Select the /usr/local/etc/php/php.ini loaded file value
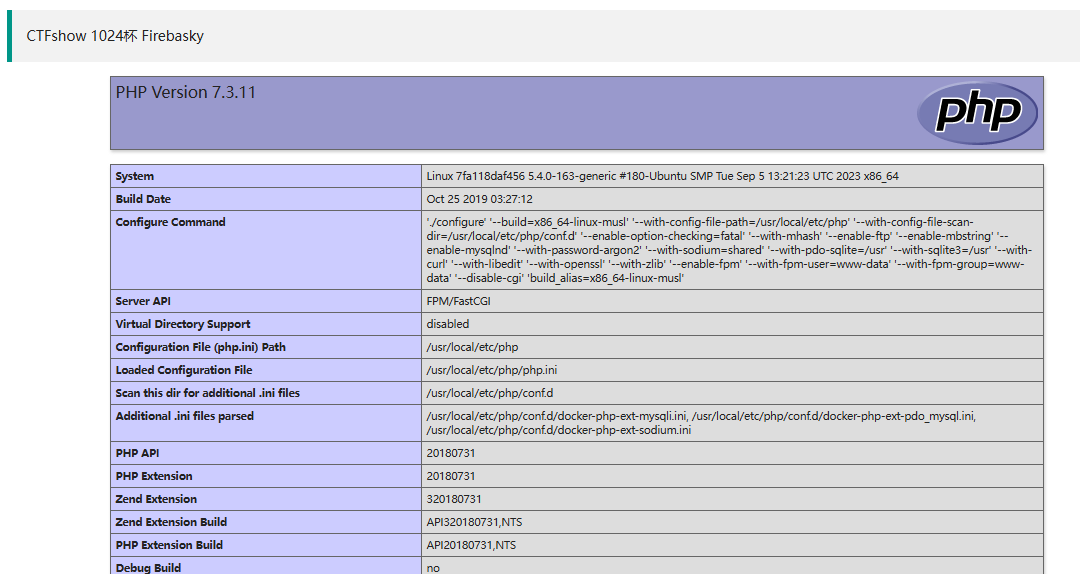Viewport: 1080px width, 574px height. point(491,370)
